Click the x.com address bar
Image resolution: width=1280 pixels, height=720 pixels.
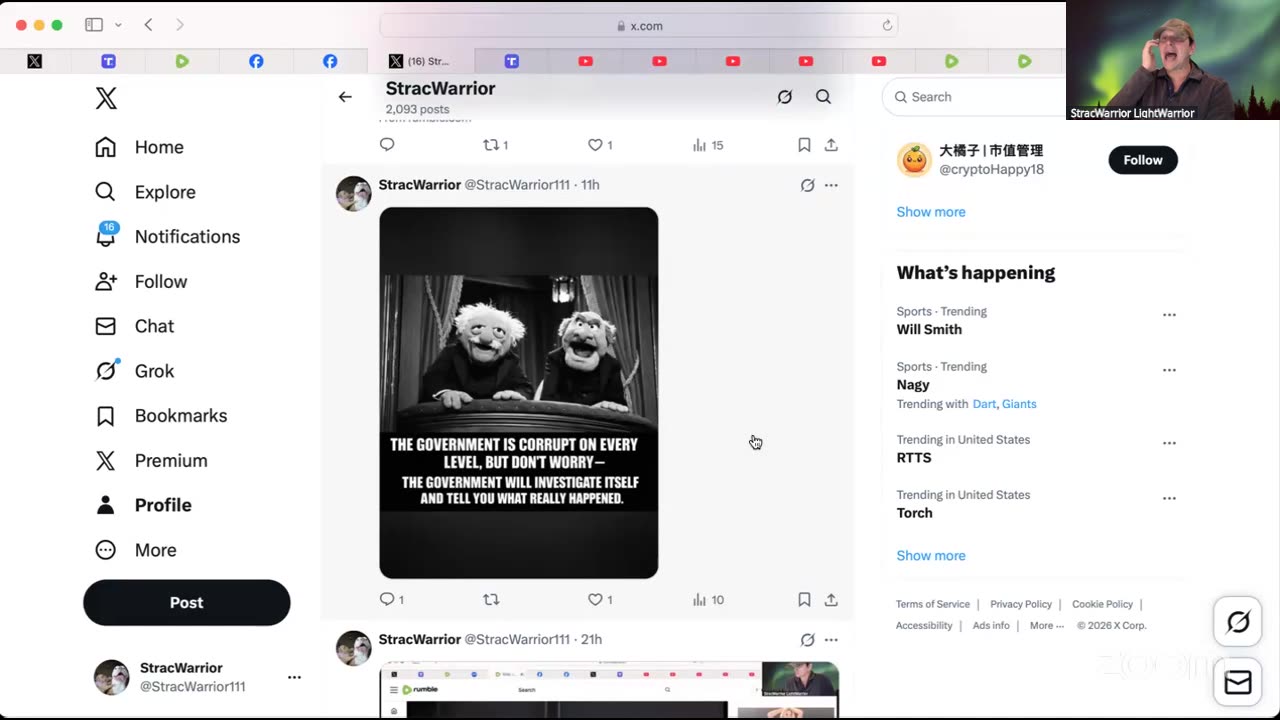pos(639,26)
